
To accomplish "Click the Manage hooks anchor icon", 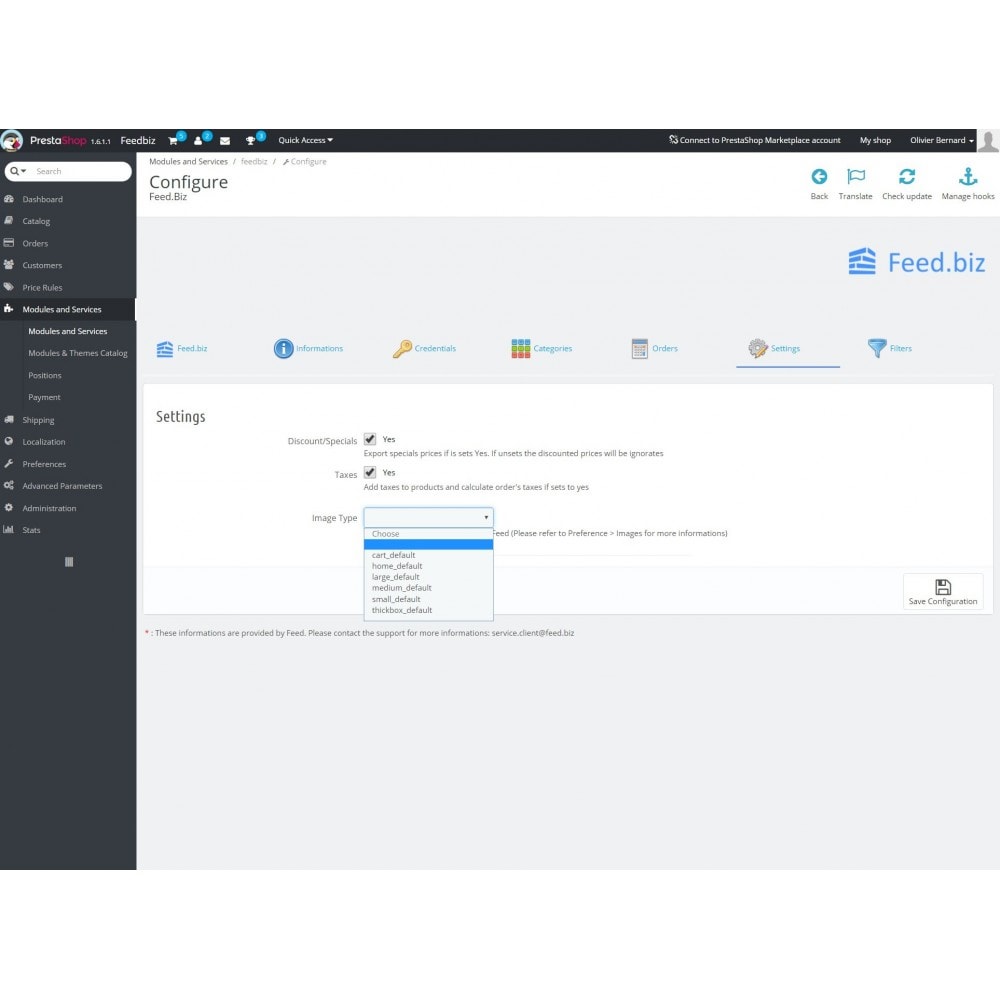I will coord(967,177).
